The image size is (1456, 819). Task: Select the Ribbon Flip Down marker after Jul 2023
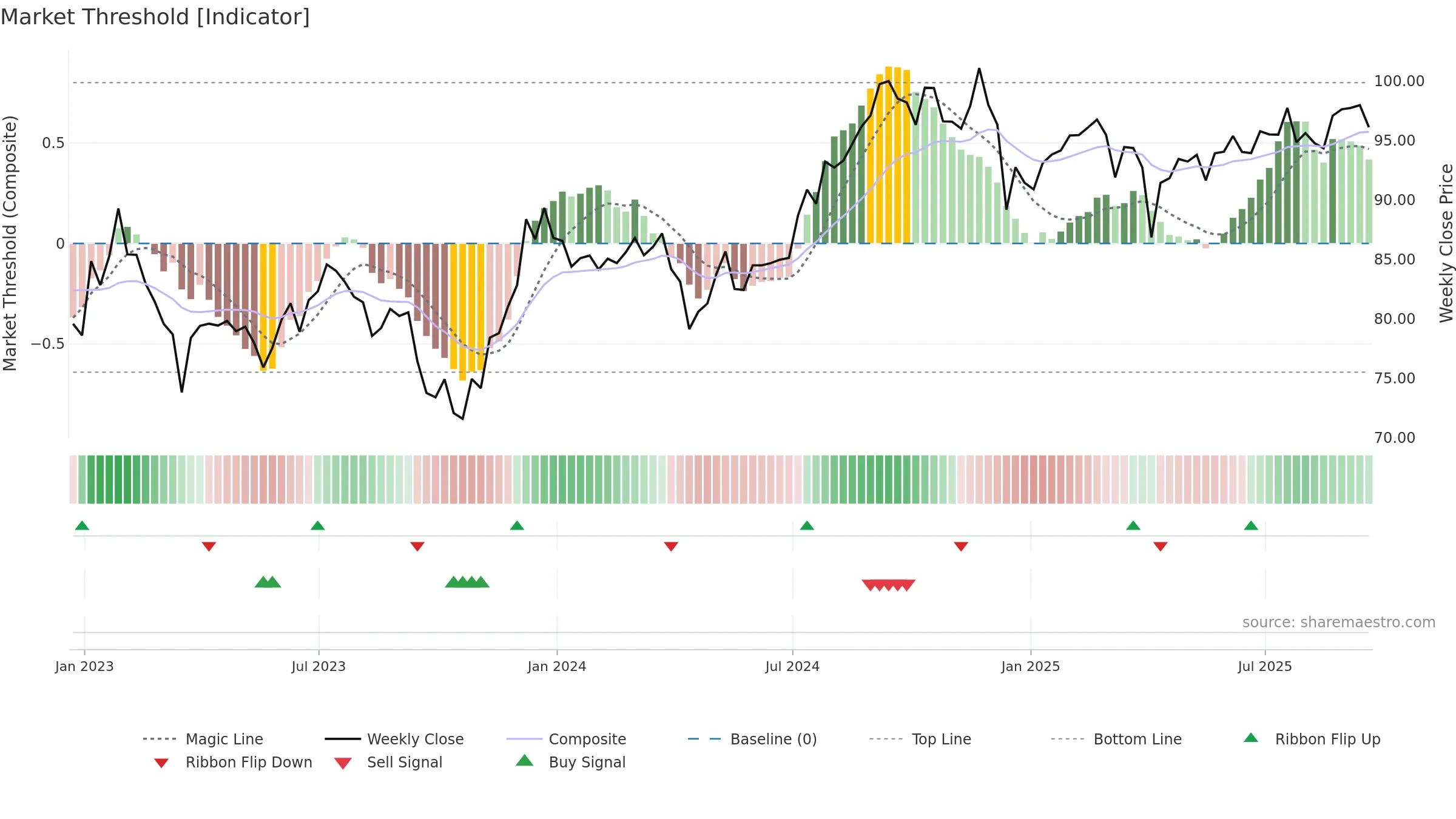[x=417, y=547]
